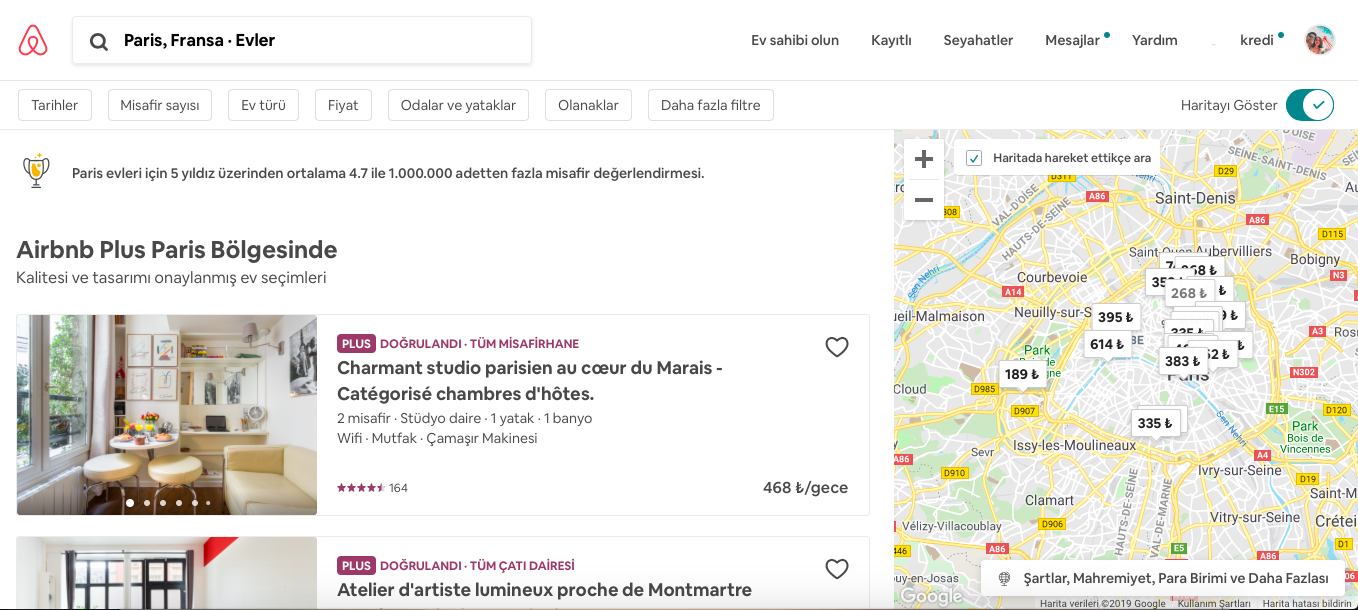Image resolution: width=1358 pixels, height=610 pixels.
Task: Open the Kayıtlı menu item
Action: point(891,40)
